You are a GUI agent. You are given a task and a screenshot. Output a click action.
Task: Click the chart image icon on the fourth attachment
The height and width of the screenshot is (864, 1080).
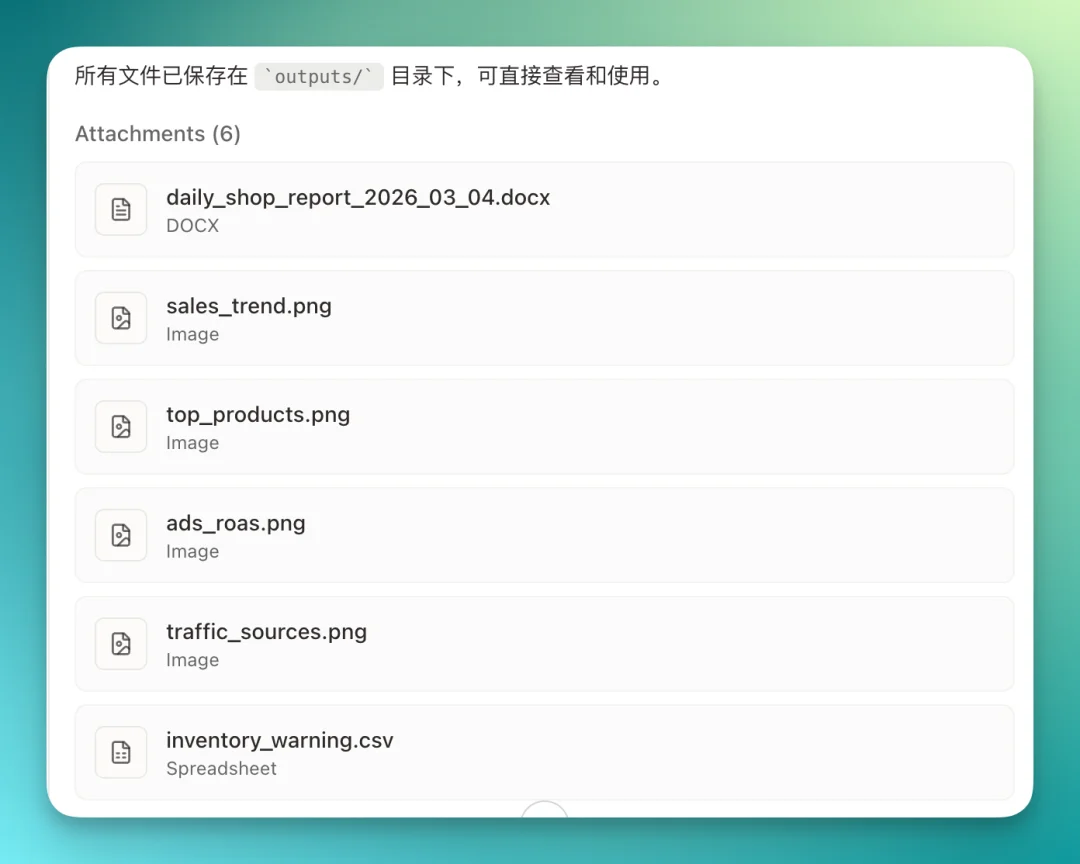120,535
